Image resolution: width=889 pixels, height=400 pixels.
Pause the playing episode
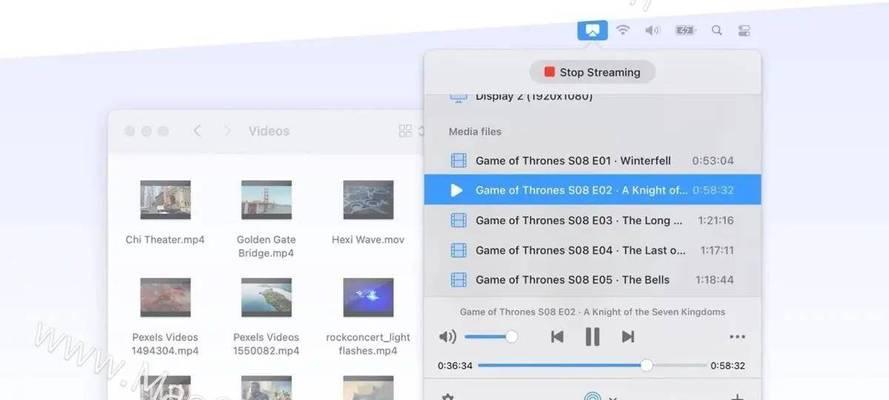coord(592,337)
